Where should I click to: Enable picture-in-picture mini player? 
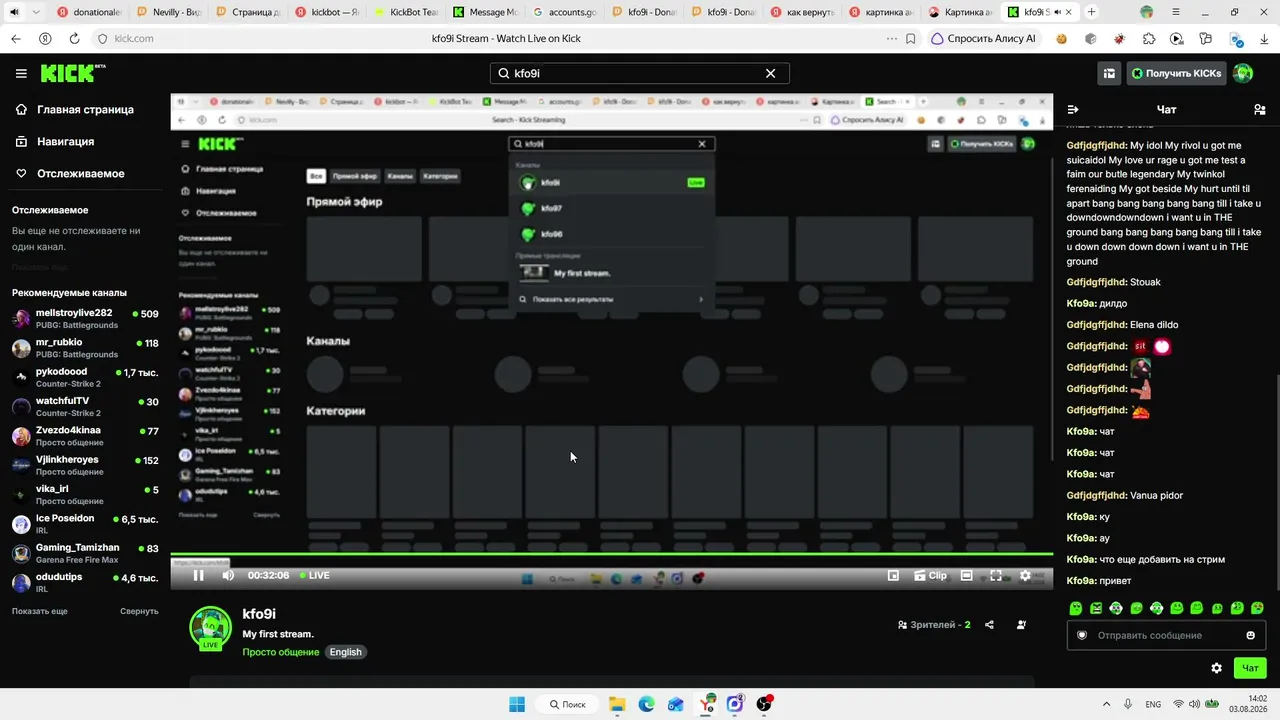(x=893, y=575)
